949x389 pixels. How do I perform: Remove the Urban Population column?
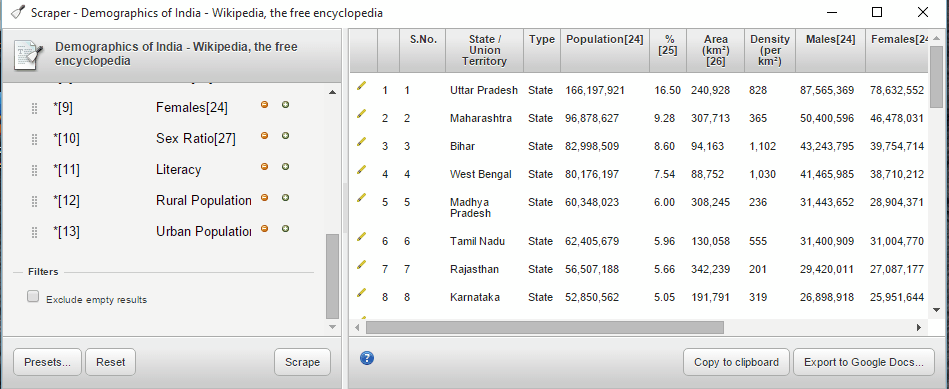(264, 228)
